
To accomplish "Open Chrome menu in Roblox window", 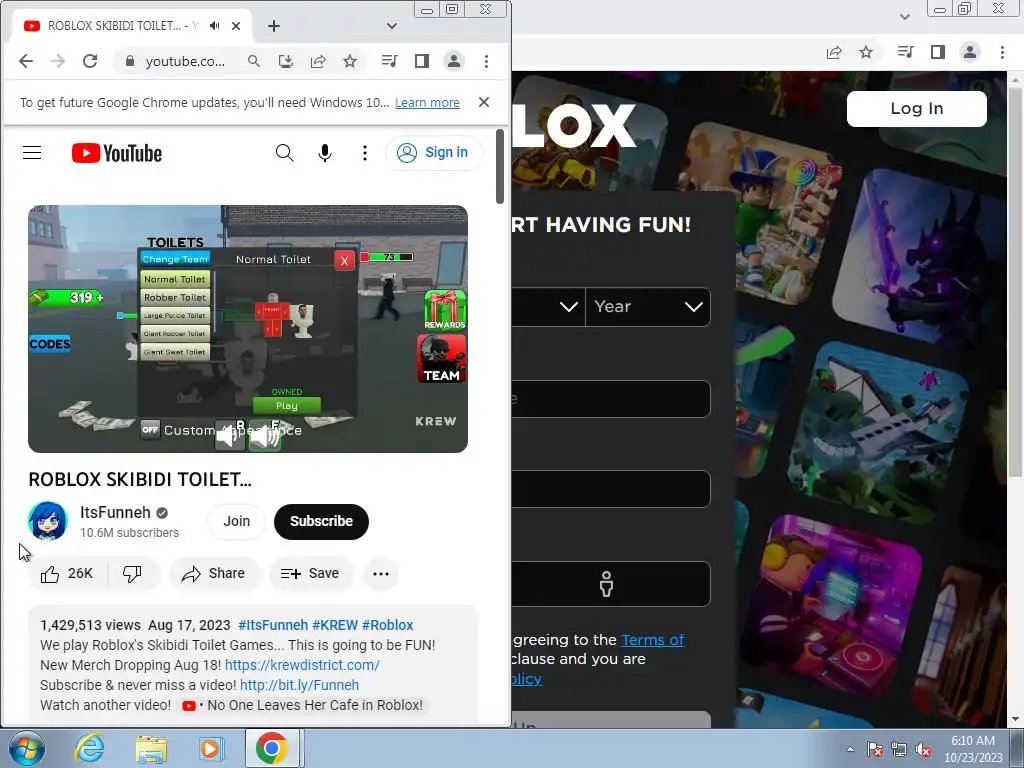I will (x=1002, y=52).
